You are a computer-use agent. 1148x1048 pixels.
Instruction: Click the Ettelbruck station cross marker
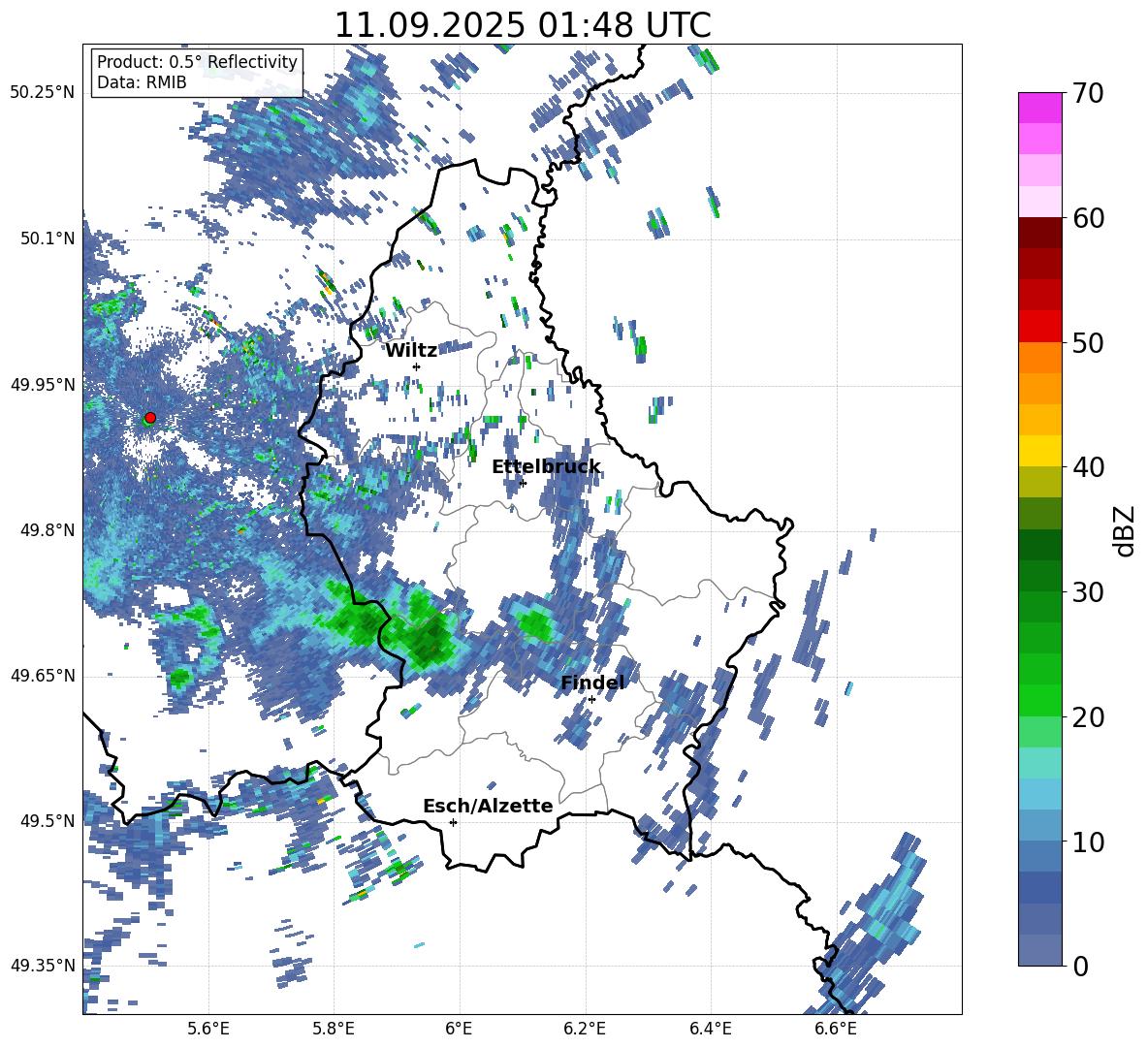coord(523,483)
